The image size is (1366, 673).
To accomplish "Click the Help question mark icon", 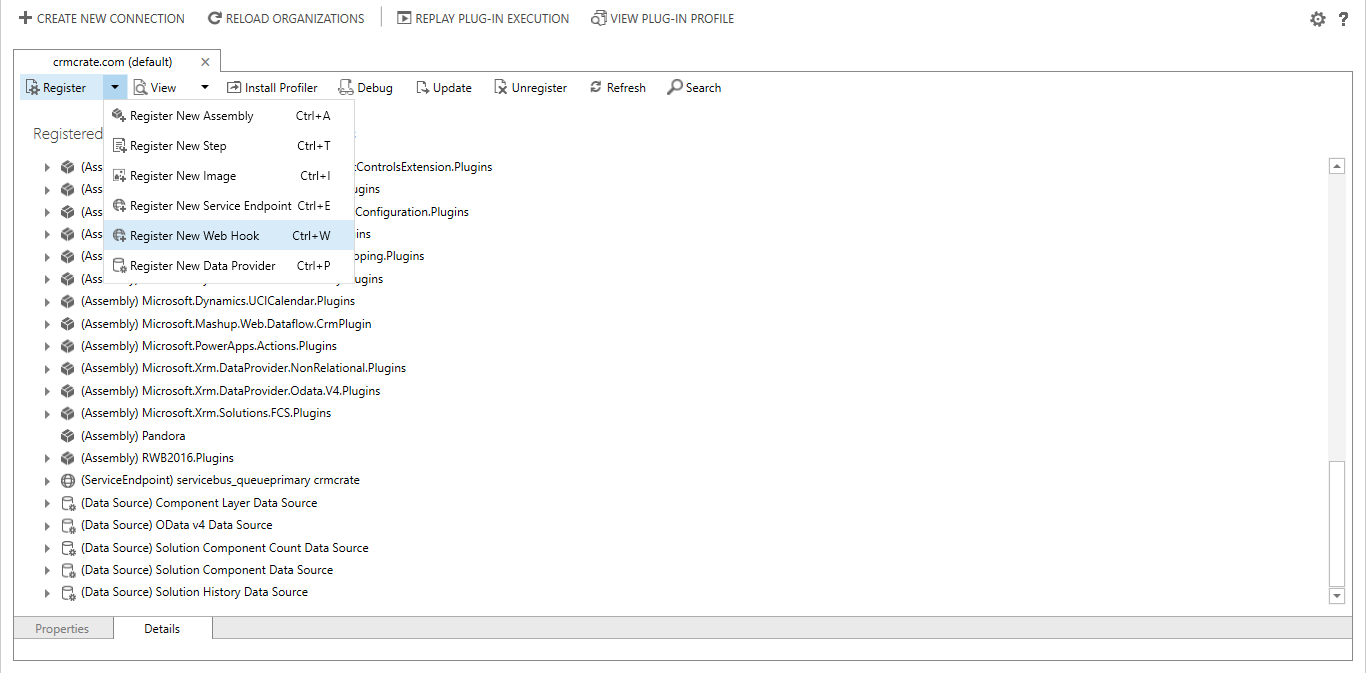I will [x=1343, y=18].
